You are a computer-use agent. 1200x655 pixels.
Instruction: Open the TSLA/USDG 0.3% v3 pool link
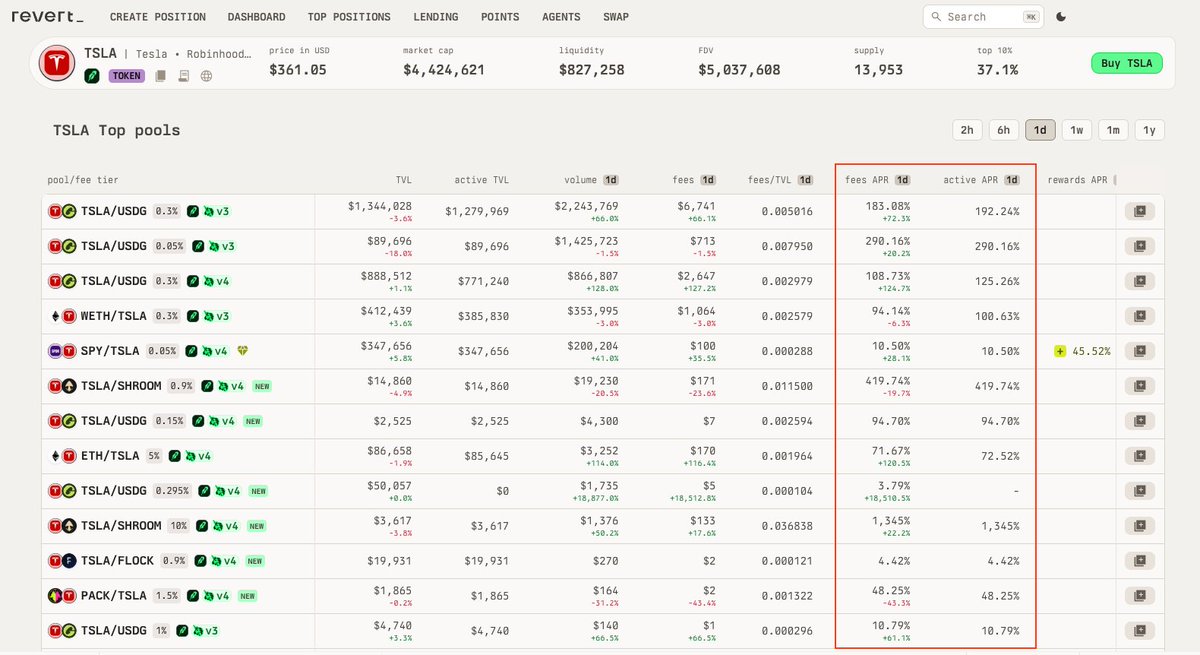114,211
